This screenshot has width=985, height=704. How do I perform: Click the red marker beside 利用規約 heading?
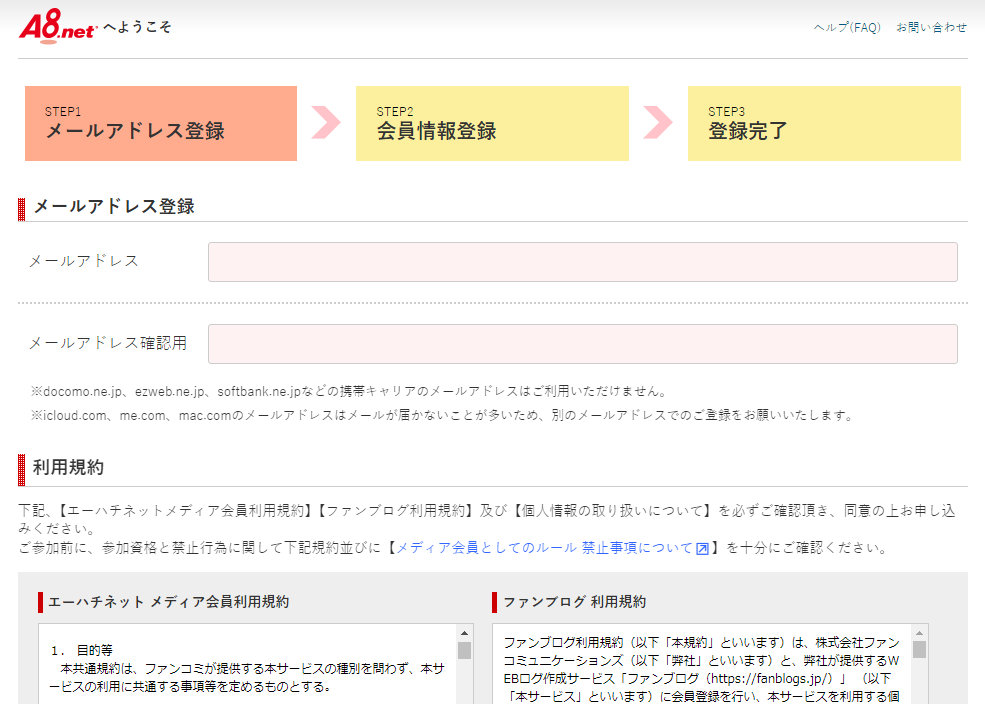[x=22, y=468]
